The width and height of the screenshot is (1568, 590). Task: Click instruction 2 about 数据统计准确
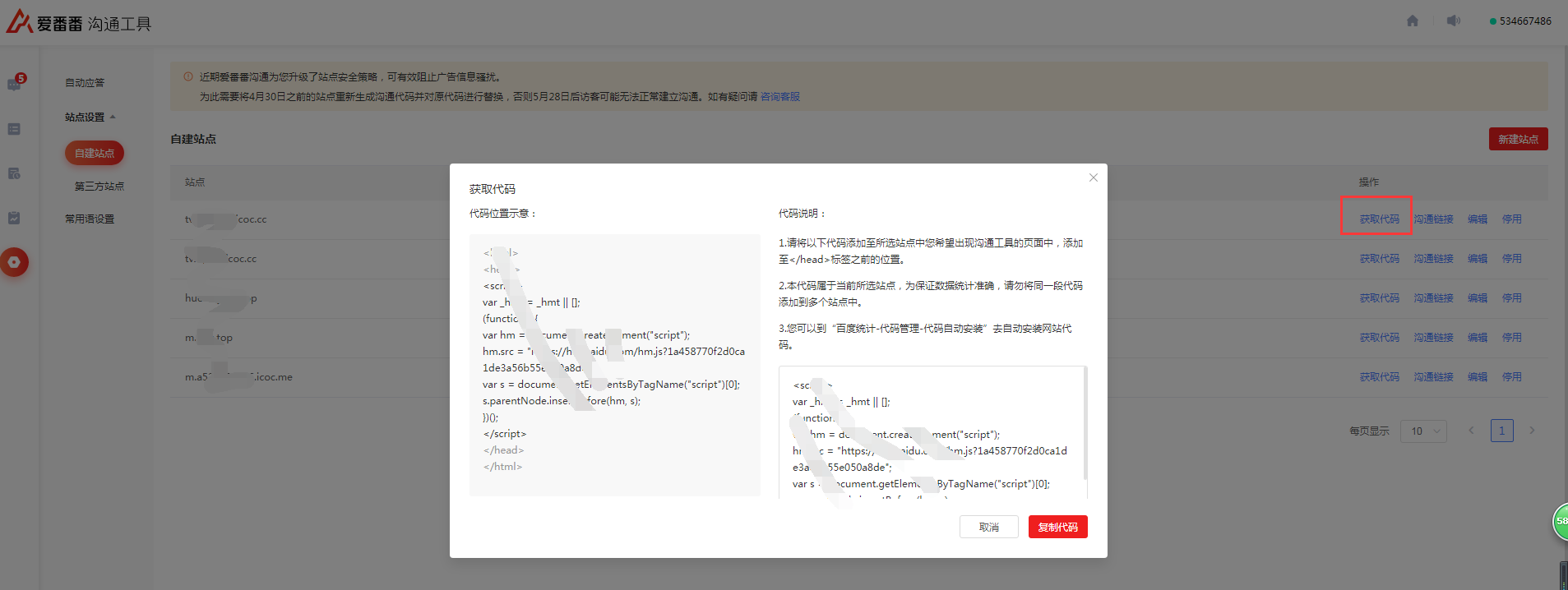coord(931,294)
